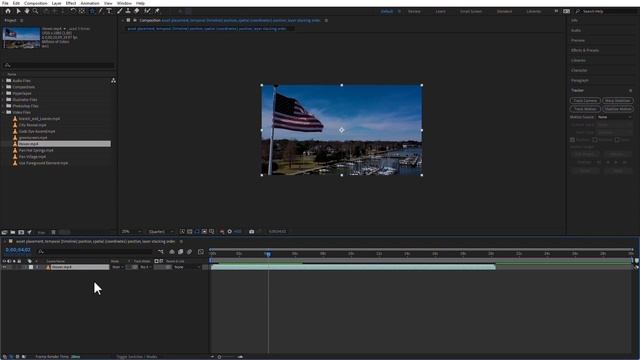This screenshot has height=360, width=640.
Task: Select the Type tool
Action: [109, 11]
